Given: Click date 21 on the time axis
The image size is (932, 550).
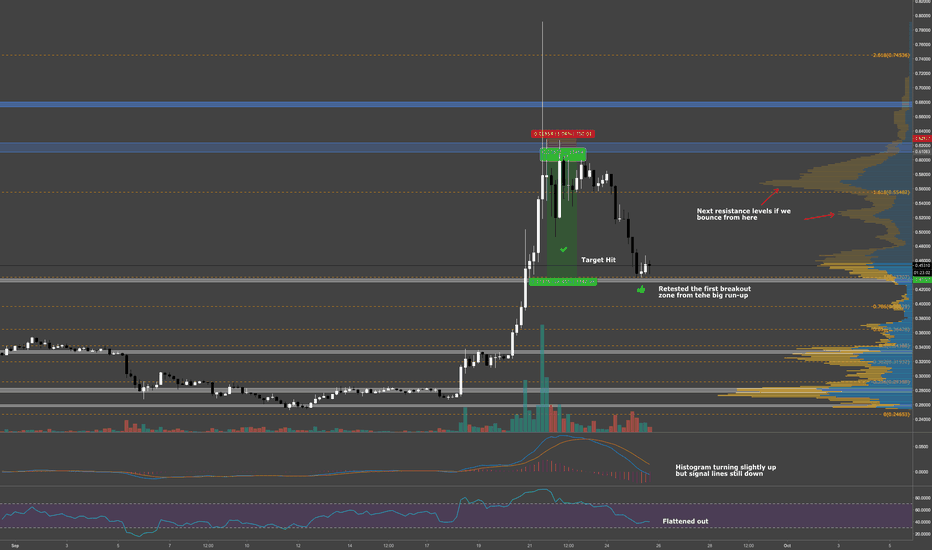Looking at the screenshot, I should [x=530, y=545].
